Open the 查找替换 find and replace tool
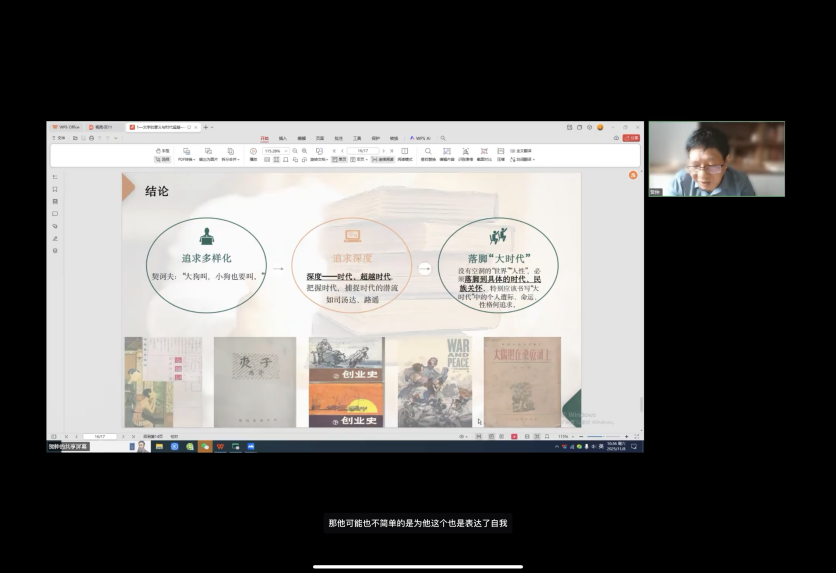Screen dimensions: 836x573 click(428, 154)
